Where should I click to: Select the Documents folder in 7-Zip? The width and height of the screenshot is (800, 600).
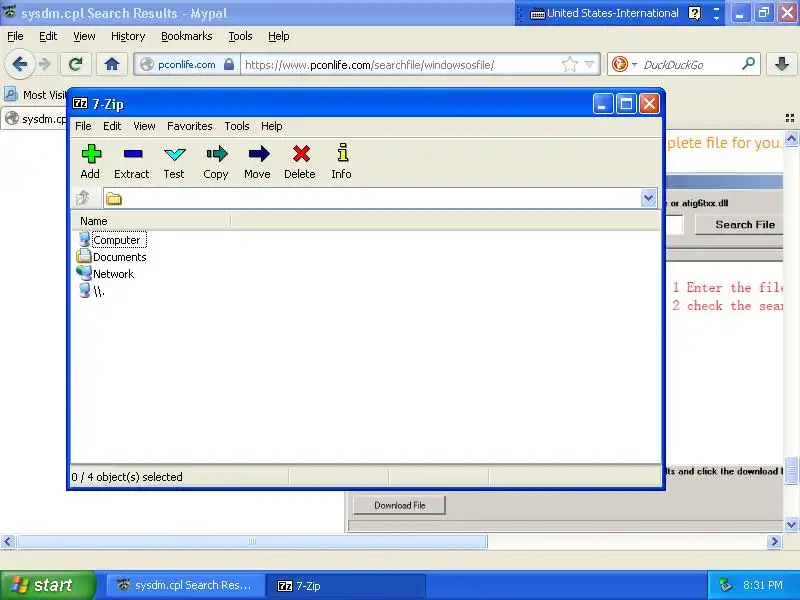point(112,257)
